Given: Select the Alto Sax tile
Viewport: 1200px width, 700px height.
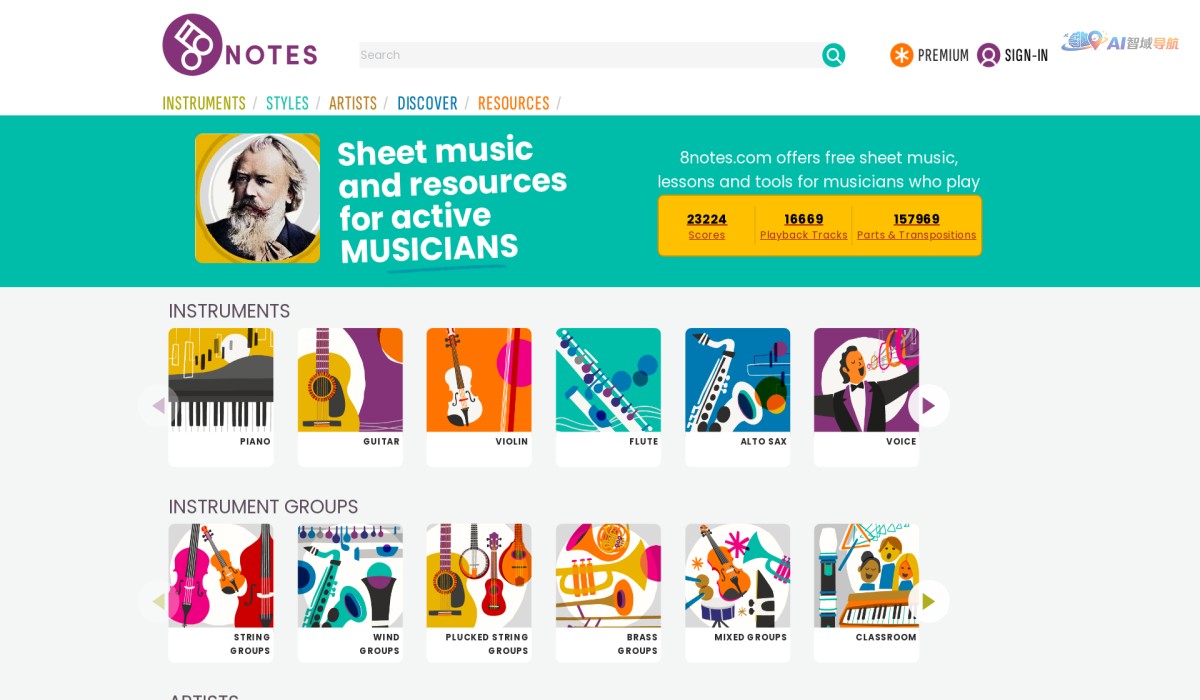Looking at the screenshot, I should (x=737, y=381).
